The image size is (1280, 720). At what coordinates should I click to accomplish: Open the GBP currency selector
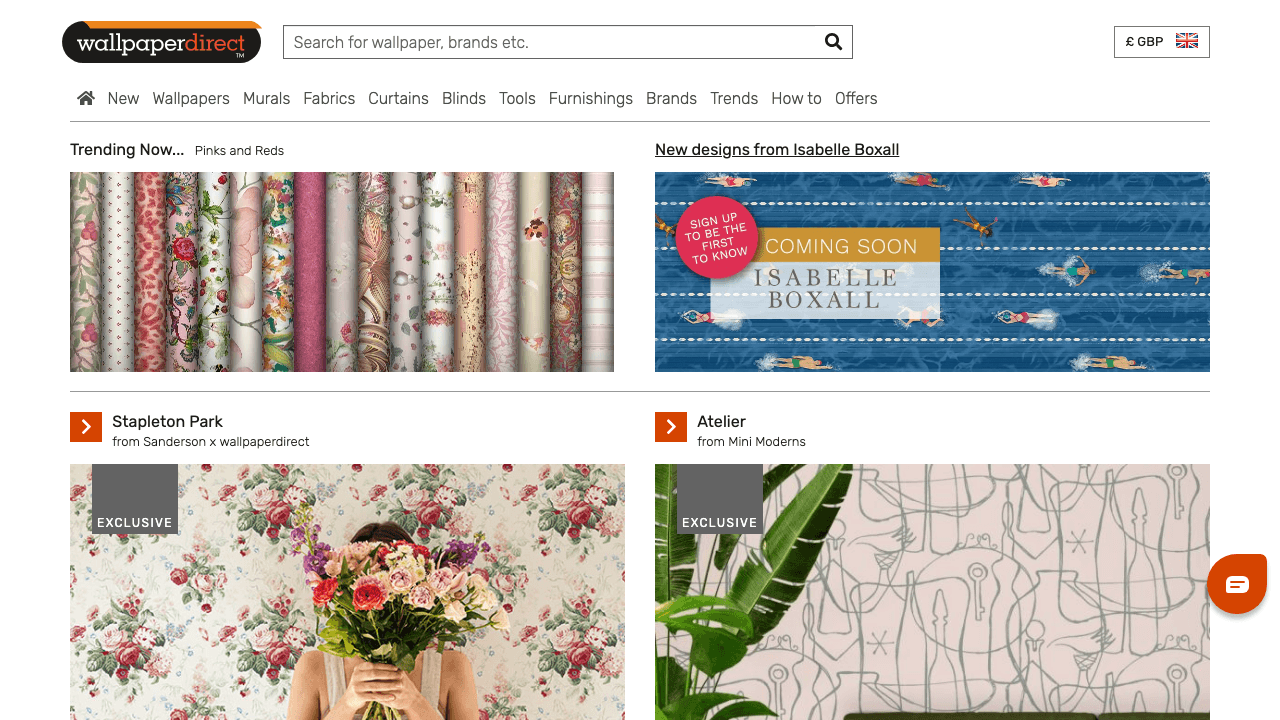pyautogui.click(x=1162, y=42)
